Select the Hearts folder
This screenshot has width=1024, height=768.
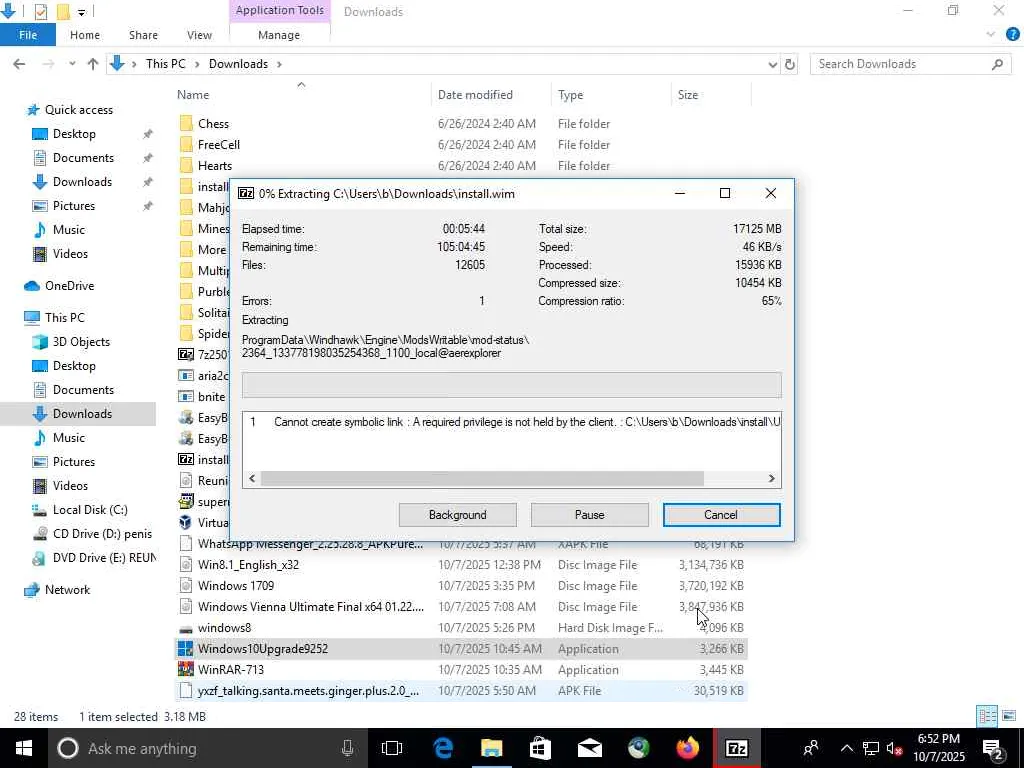[x=215, y=166]
